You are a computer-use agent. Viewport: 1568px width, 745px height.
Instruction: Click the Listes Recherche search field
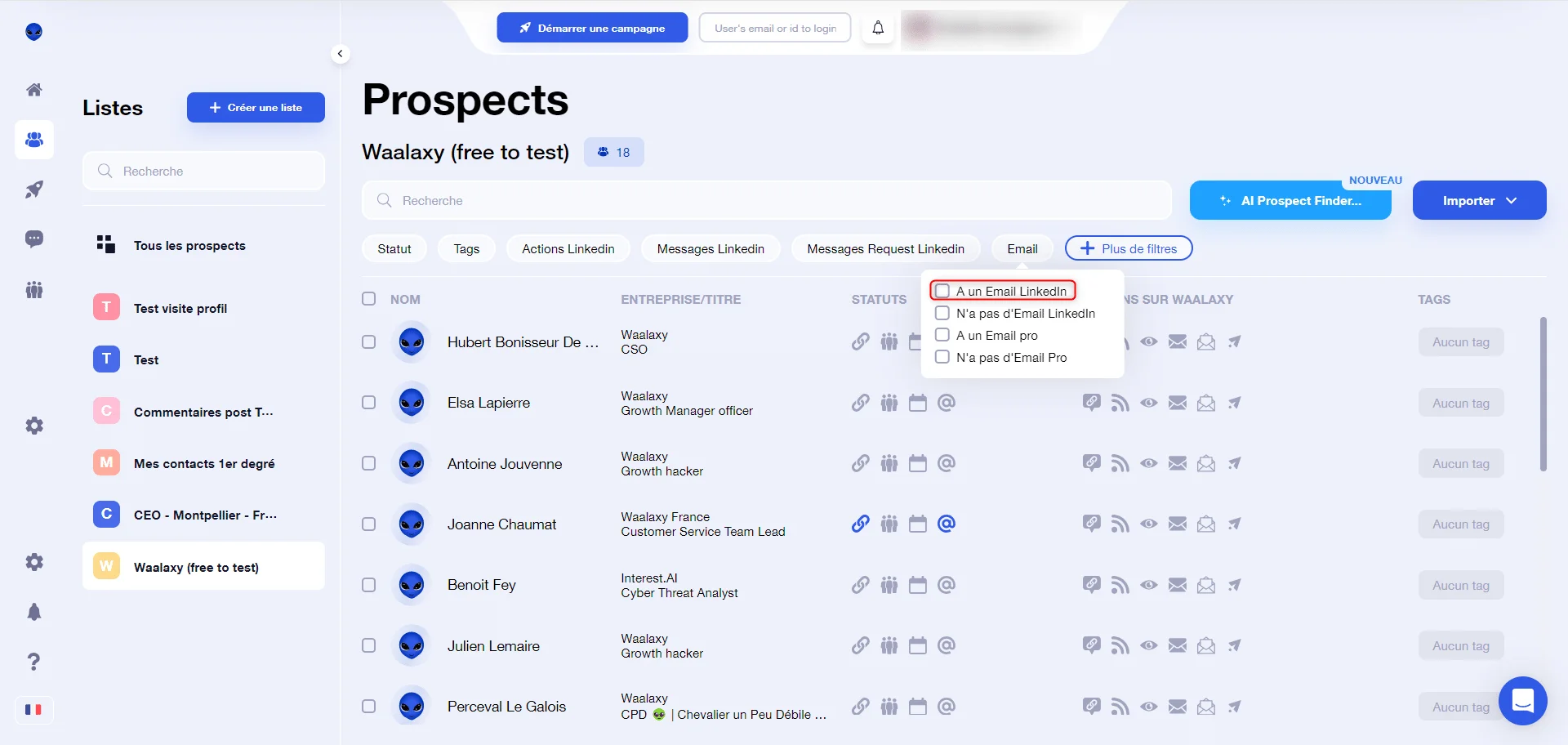(203, 171)
